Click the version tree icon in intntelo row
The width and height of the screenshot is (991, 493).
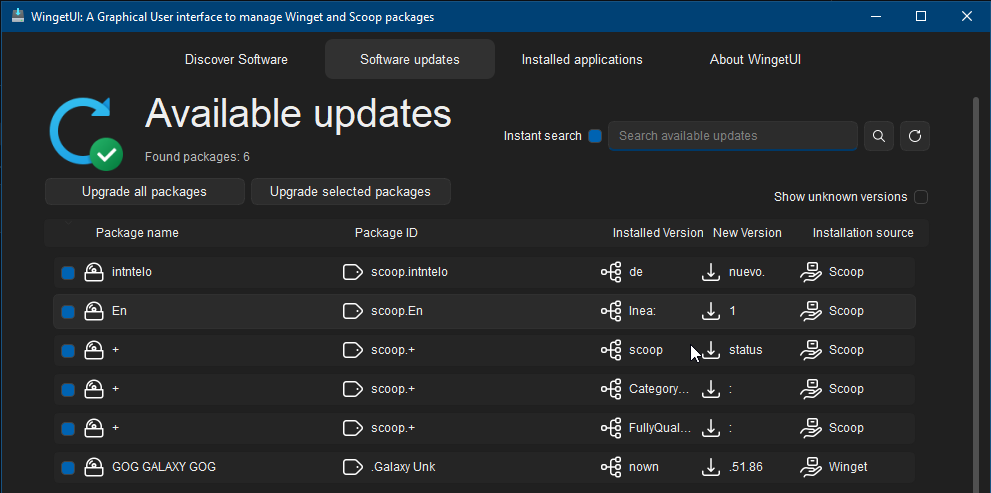(x=611, y=272)
